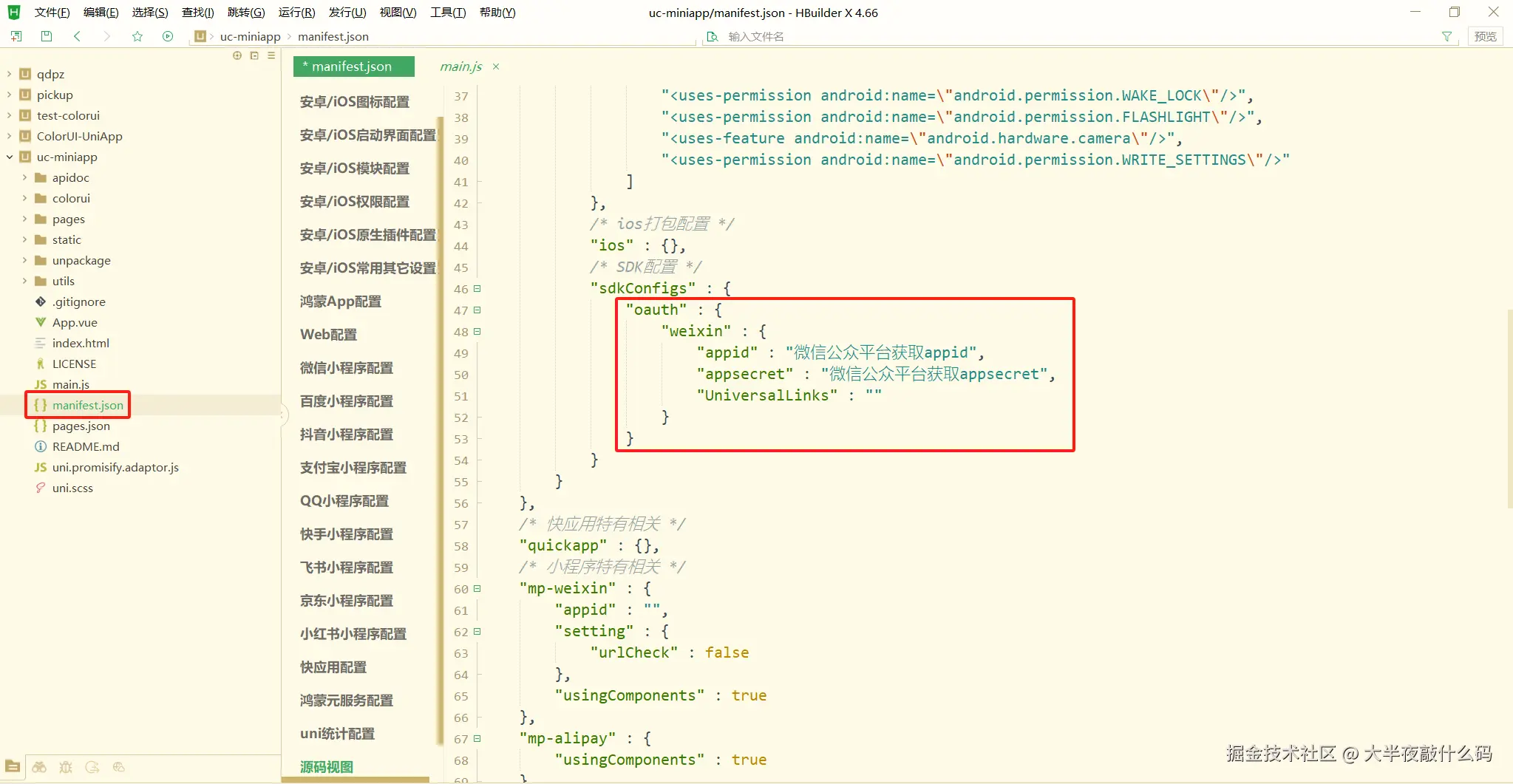Viewport: 1513px width, 784px height.
Task: Click the collapse-all icon in project panel
Action: pos(254,55)
